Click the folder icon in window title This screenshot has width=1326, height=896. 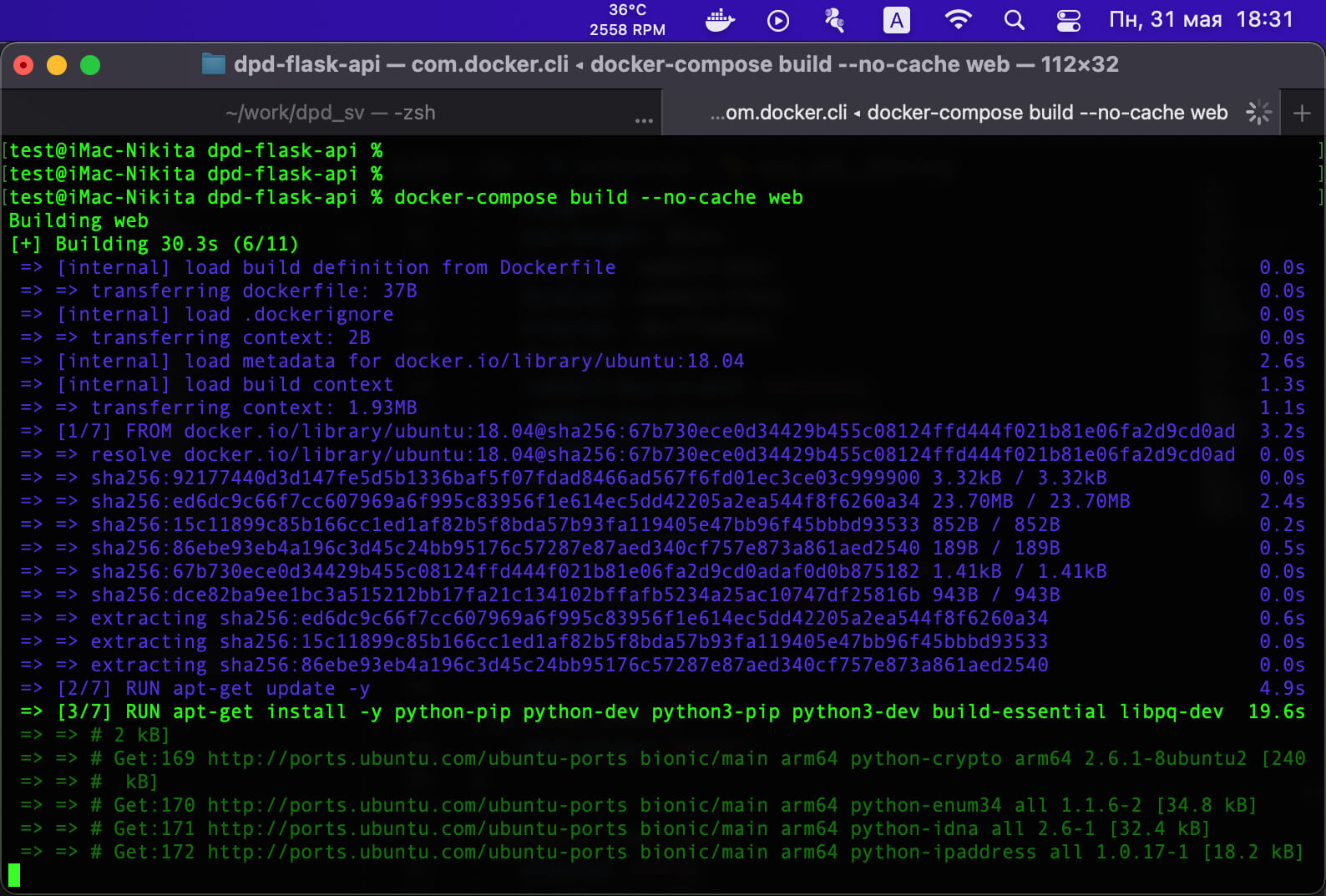coord(214,64)
